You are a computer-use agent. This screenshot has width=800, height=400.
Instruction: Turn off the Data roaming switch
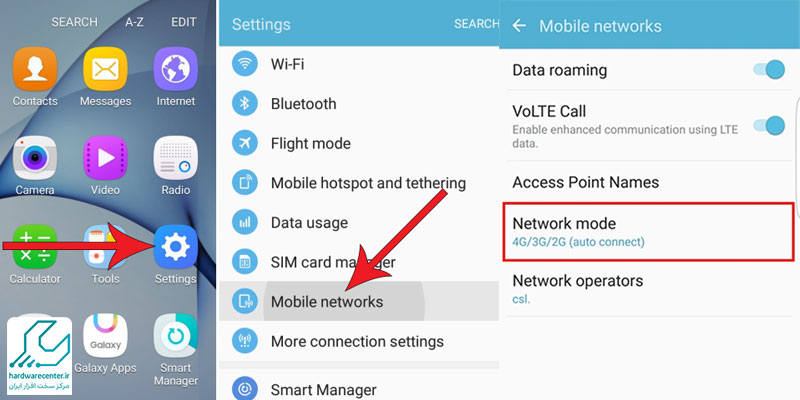pos(769,69)
